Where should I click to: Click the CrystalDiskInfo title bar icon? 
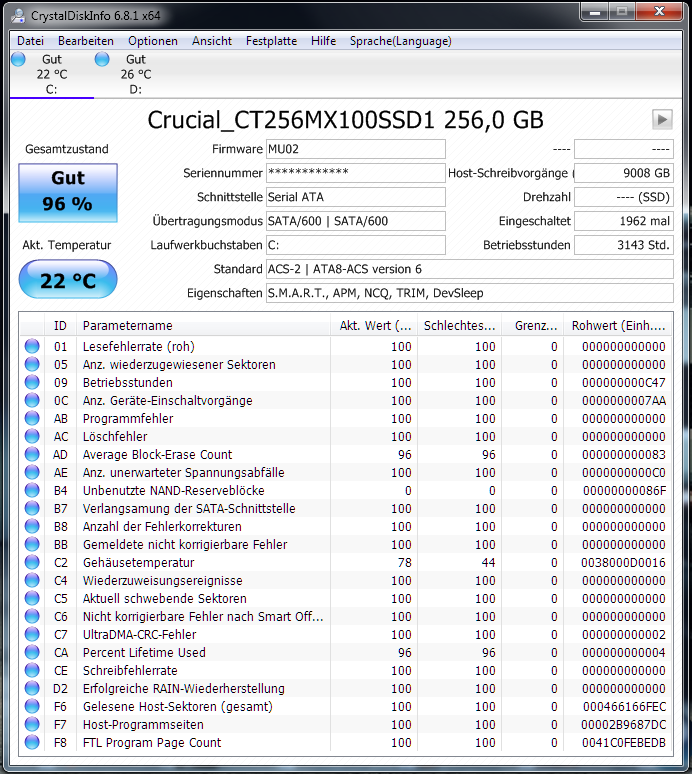click(19, 16)
